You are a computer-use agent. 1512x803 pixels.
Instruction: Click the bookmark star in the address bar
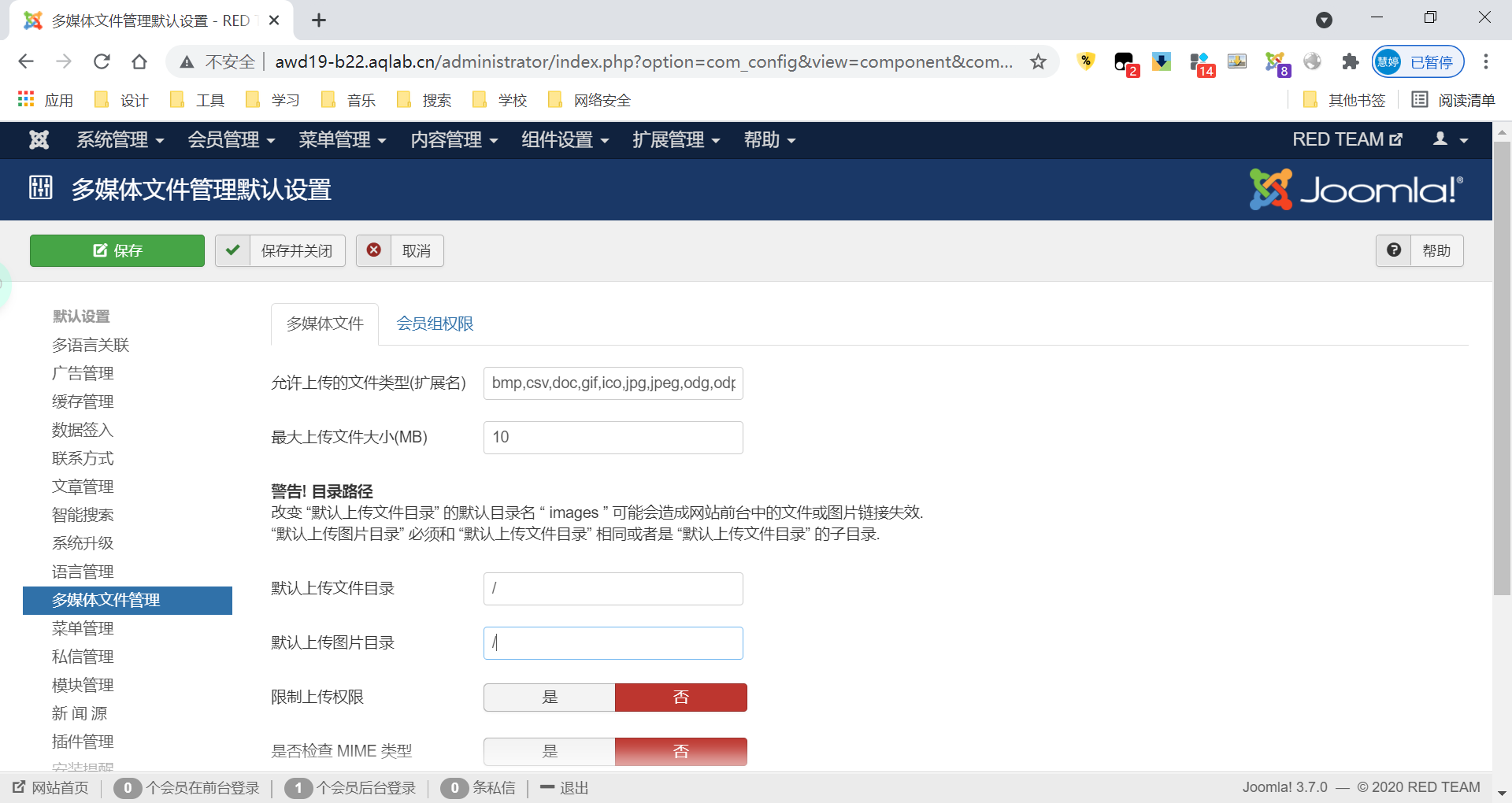point(1039,61)
